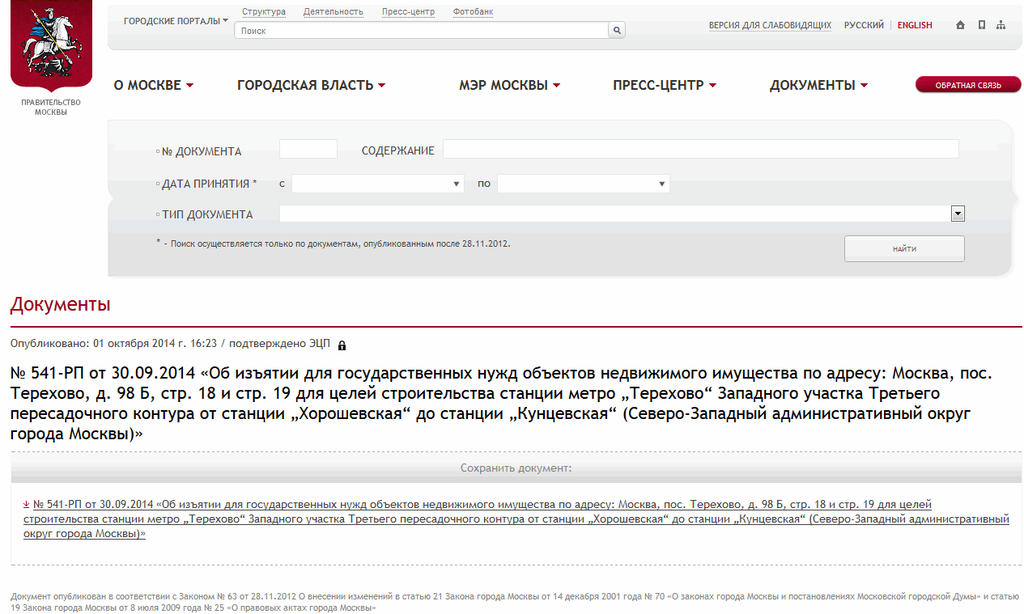
Task: Expand the Пресс-центр main menu
Action: coord(664,86)
